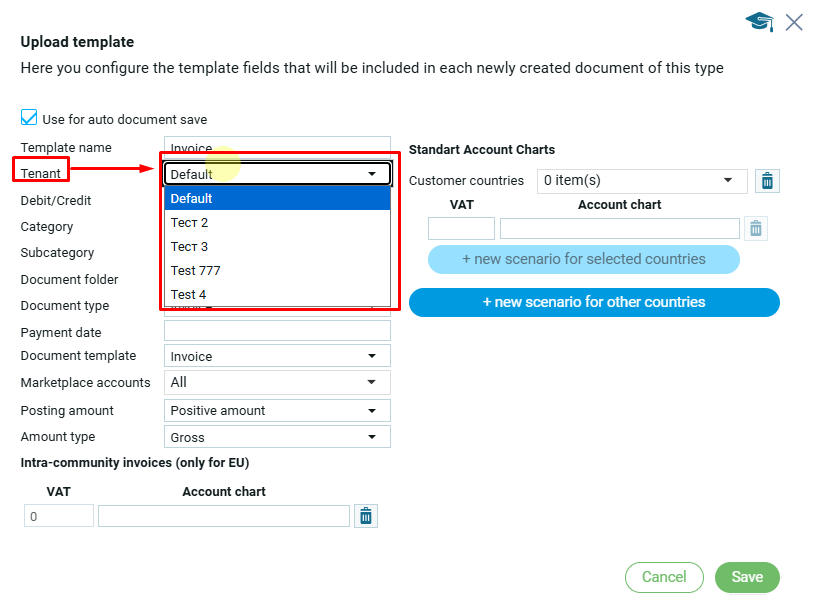The image size is (814, 609).
Task: Collapse the Tenant dropdown
Action: click(372, 174)
